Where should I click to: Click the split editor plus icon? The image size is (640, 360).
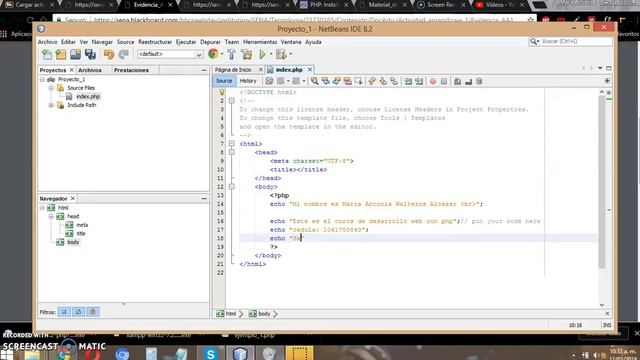tap(607, 81)
